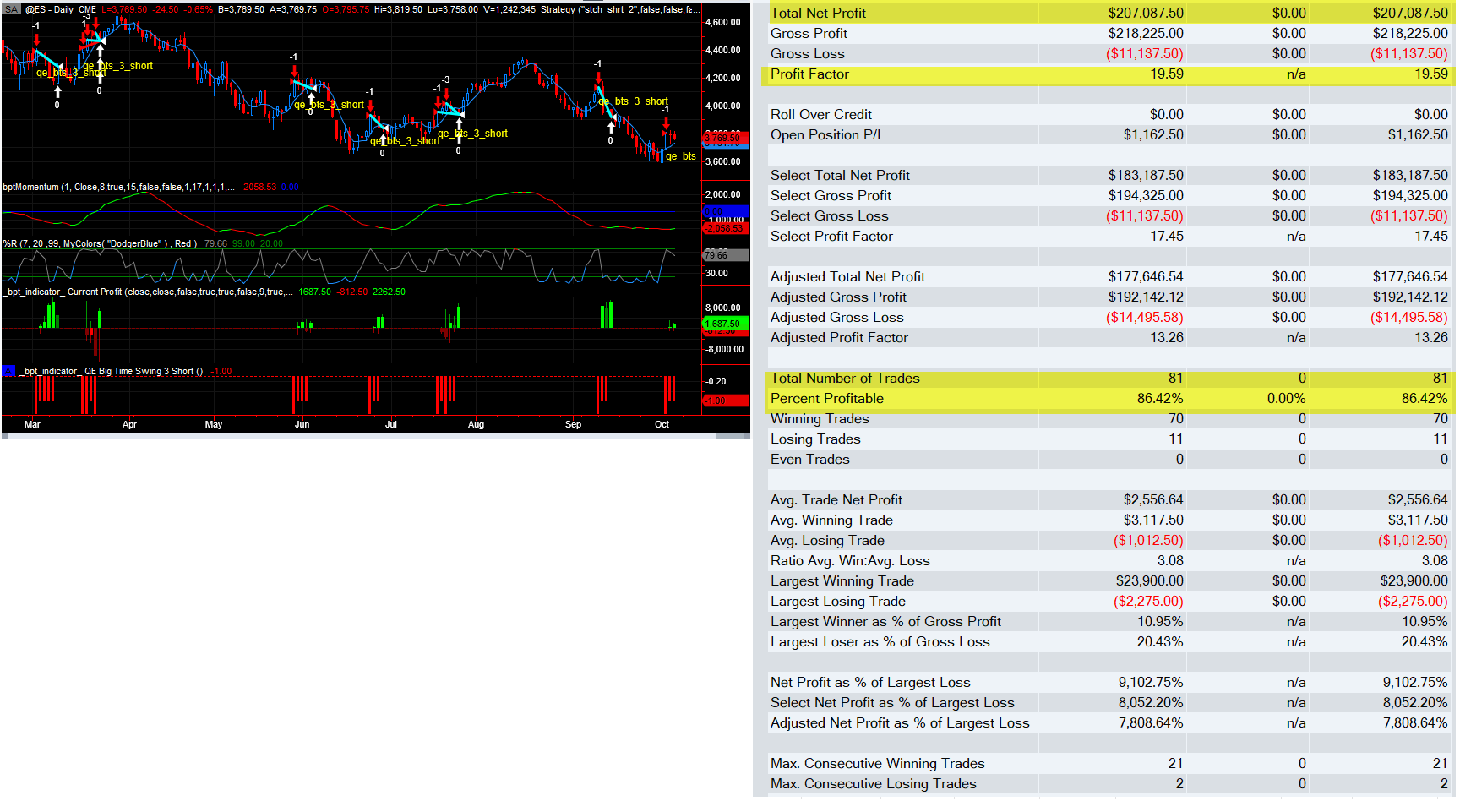This screenshot has width=1460, height=812.
Task: Click the Avg. Losing Trade label
Action: [827, 540]
